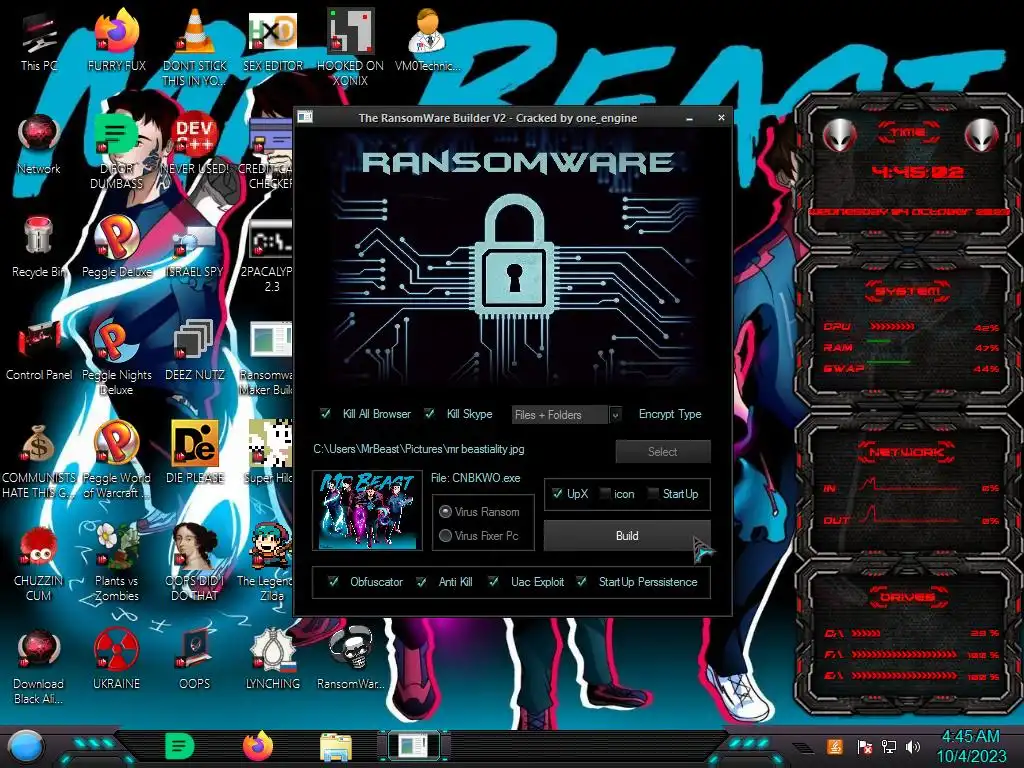Click the TIME widget panel on right
This screenshot has height=768, width=1024.
908,170
